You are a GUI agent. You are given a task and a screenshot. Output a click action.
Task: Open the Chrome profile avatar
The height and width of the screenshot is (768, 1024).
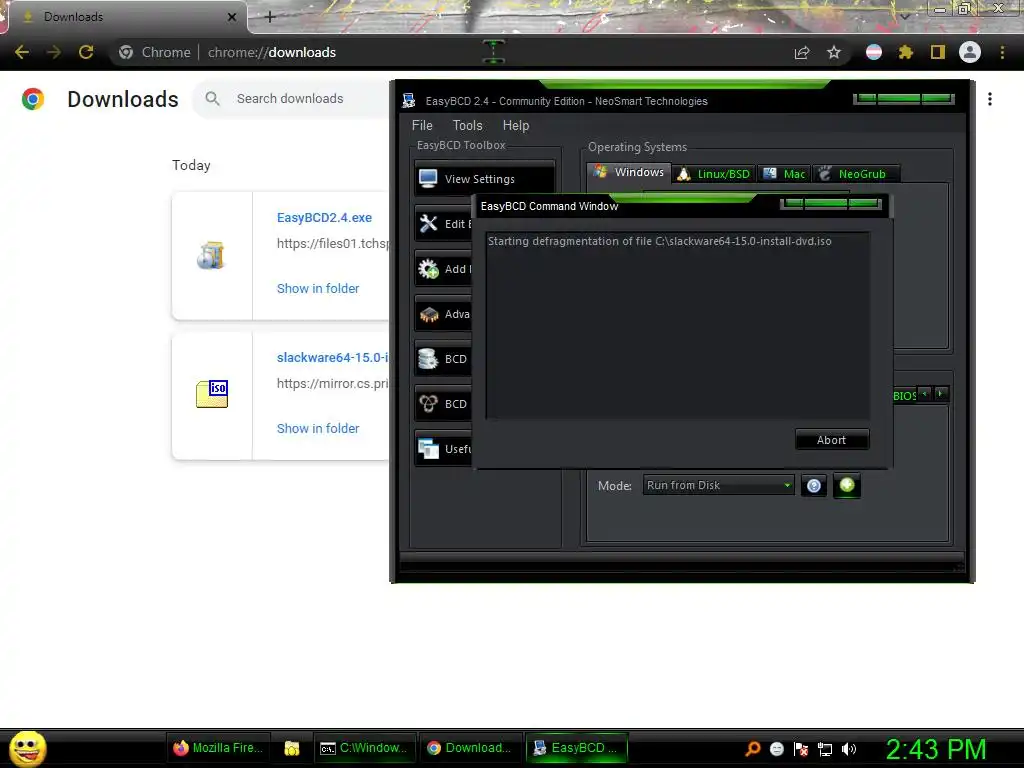point(970,52)
